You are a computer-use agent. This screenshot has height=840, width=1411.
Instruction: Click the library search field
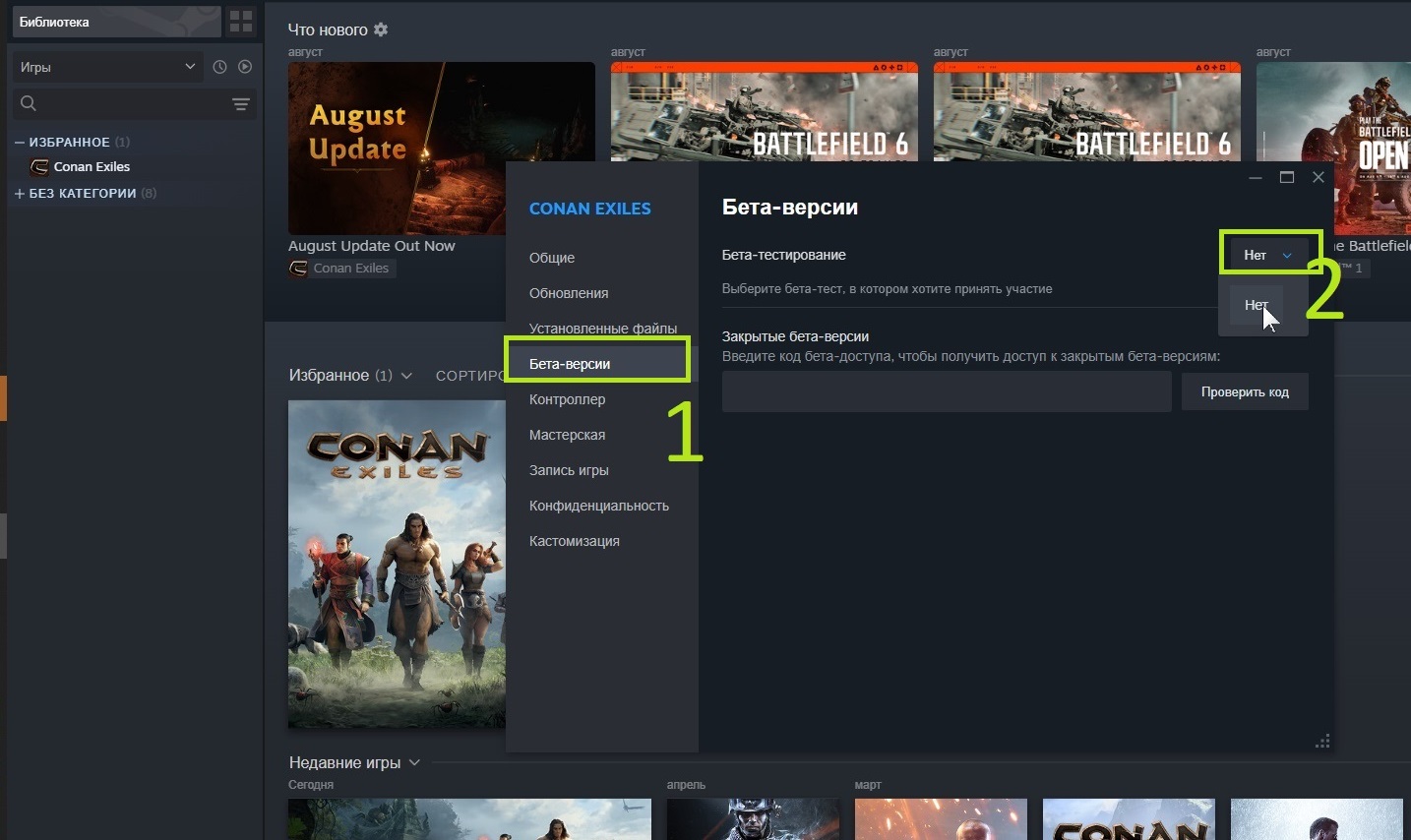click(135, 103)
